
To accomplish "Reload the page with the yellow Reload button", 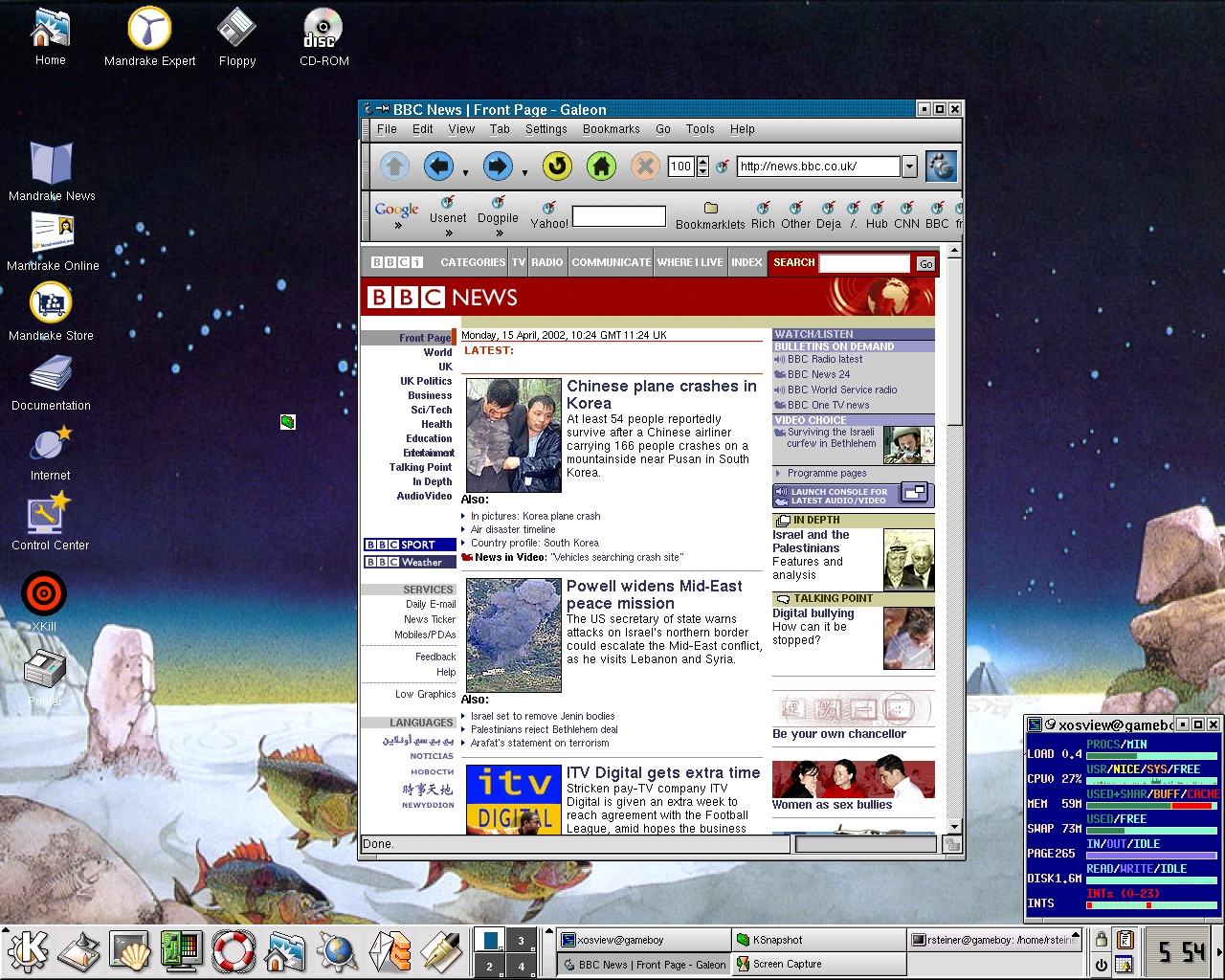I will coord(557,167).
